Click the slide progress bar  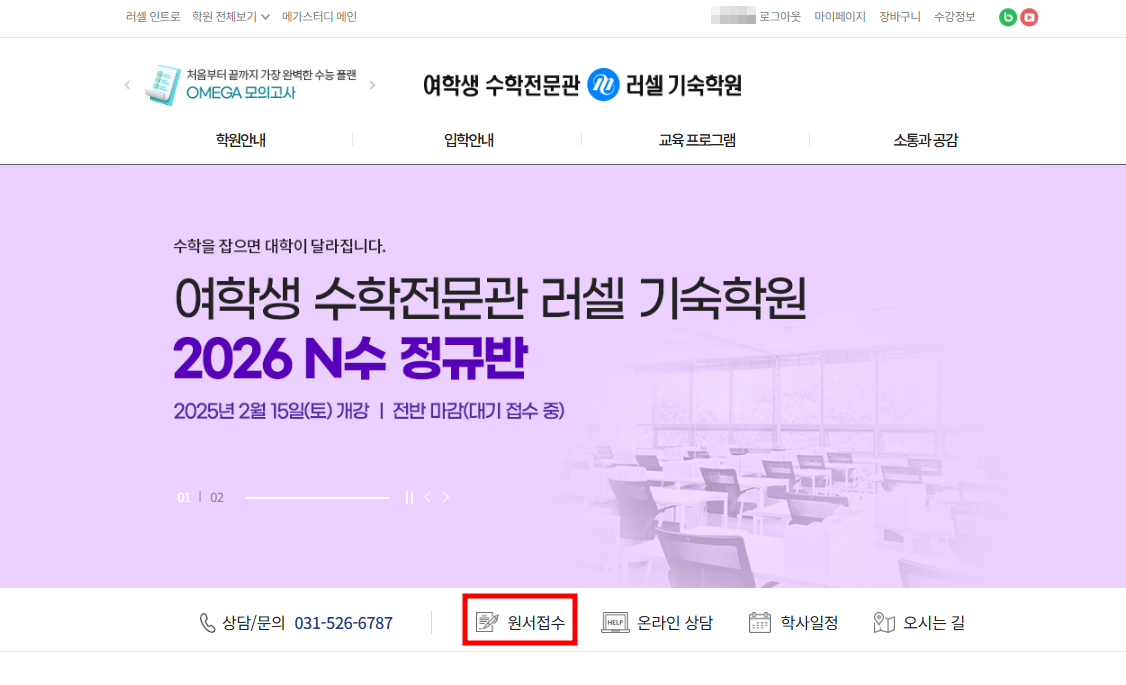point(317,498)
